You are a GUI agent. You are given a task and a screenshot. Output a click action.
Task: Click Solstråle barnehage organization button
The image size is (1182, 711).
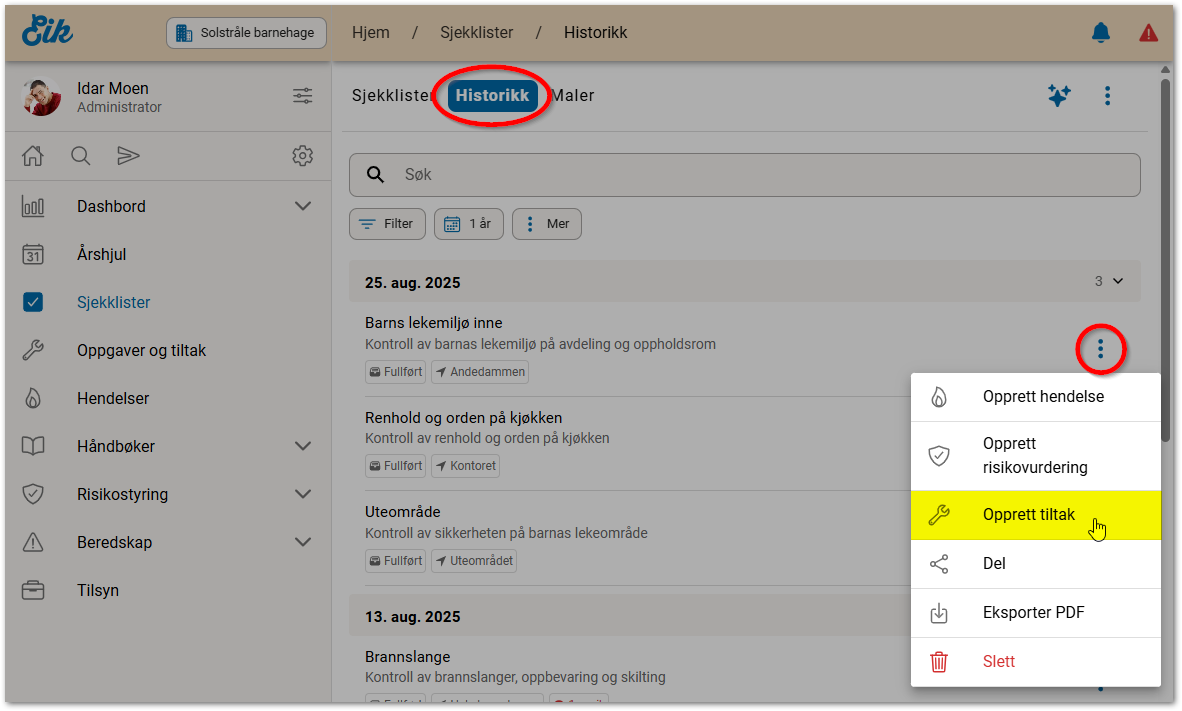click(245, 33)
